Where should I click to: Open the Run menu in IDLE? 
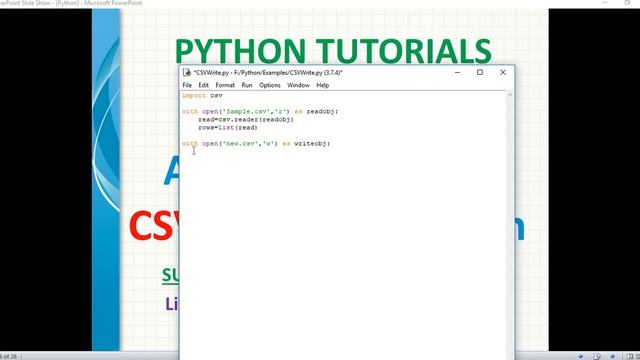(x=247, y=85)
